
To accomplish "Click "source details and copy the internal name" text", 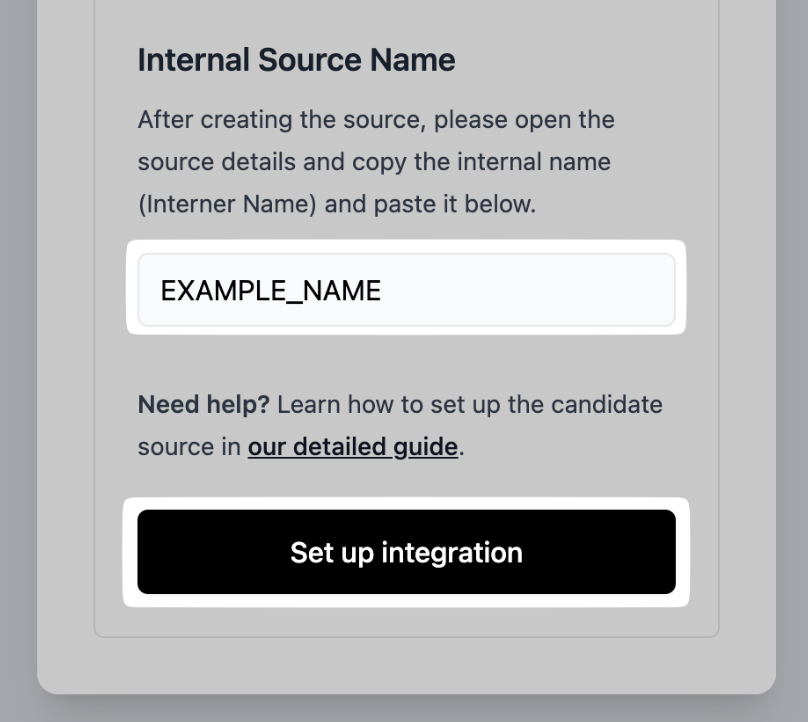I will point(374,162).
